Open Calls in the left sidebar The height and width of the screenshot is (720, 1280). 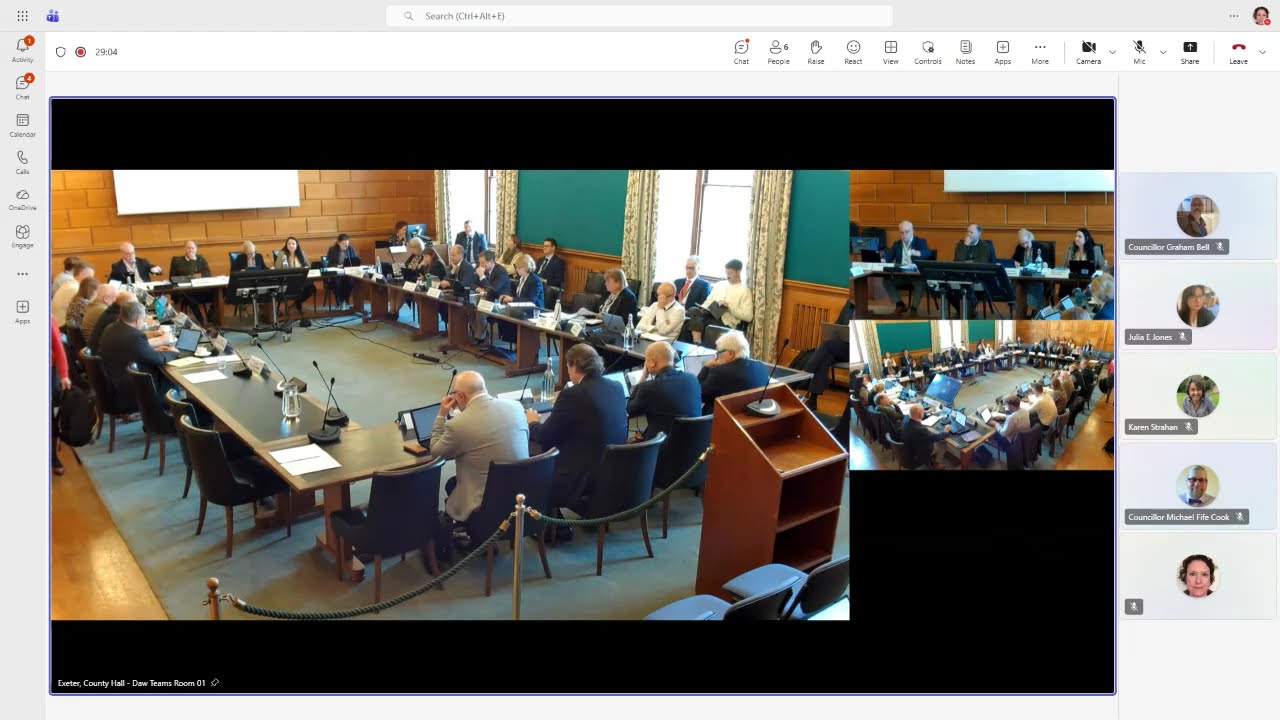coord(22,162)
